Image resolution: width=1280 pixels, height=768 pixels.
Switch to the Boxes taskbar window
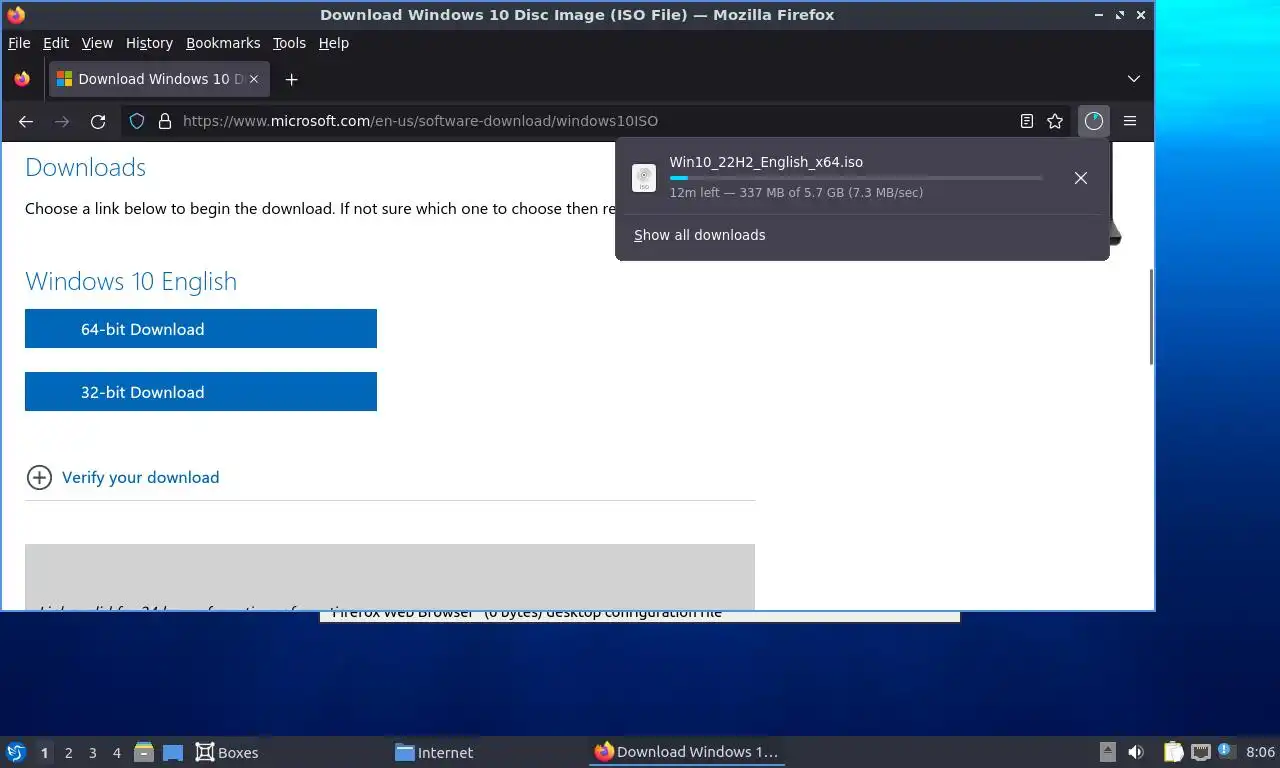click(227, 752)
